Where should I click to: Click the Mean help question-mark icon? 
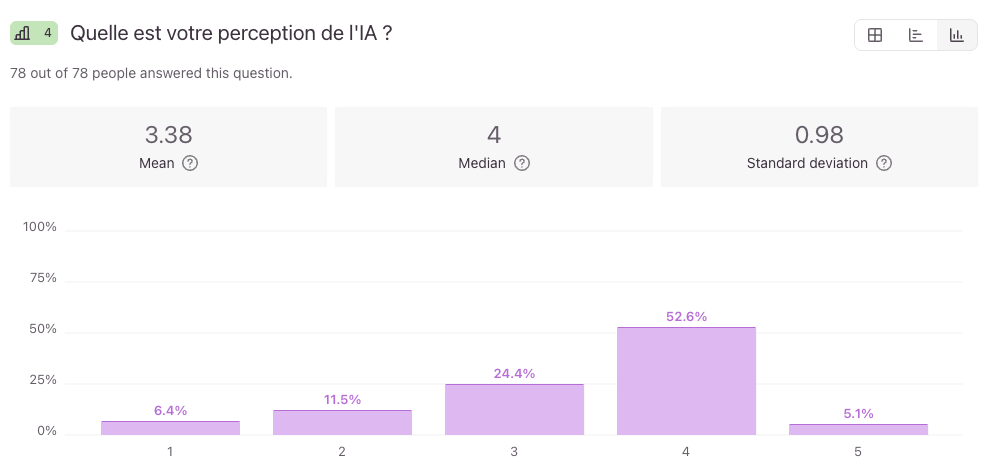coord(190,163)
